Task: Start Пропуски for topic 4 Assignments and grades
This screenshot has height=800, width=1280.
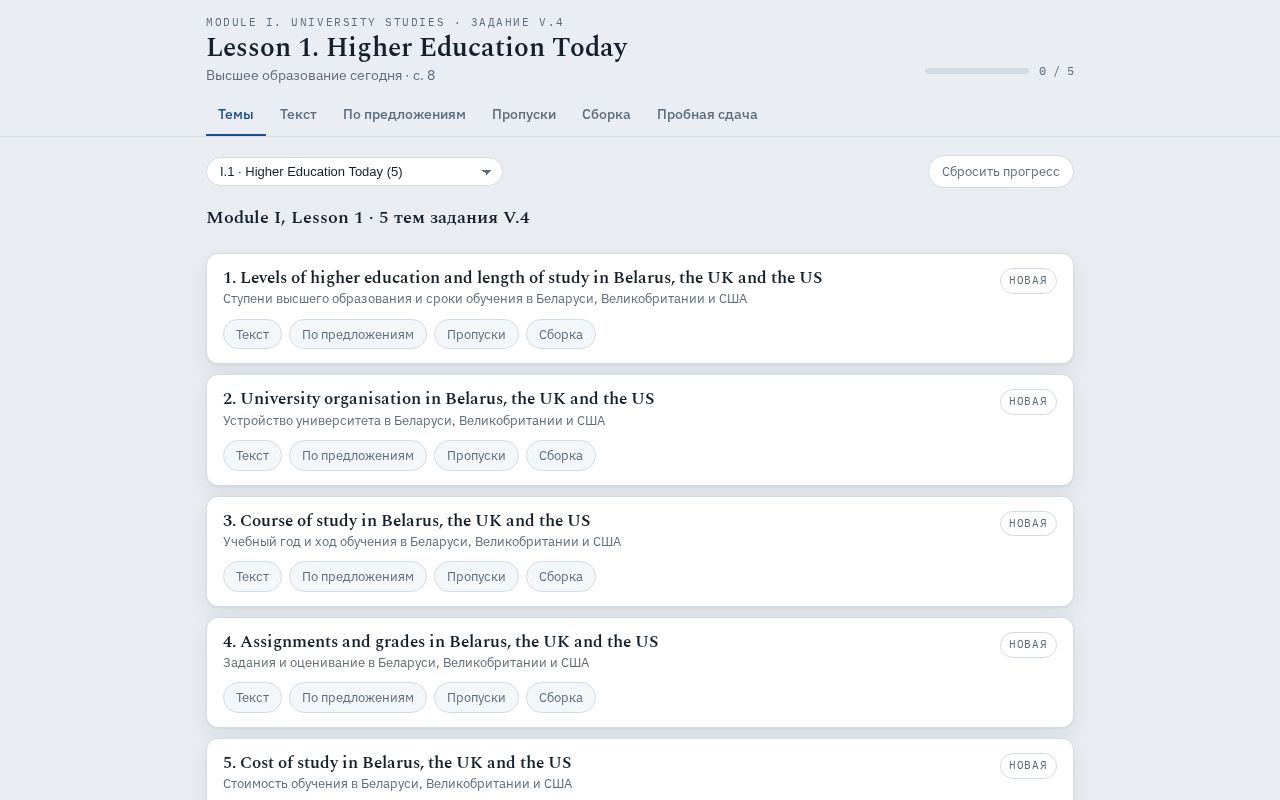Action: tap(476, 697)
